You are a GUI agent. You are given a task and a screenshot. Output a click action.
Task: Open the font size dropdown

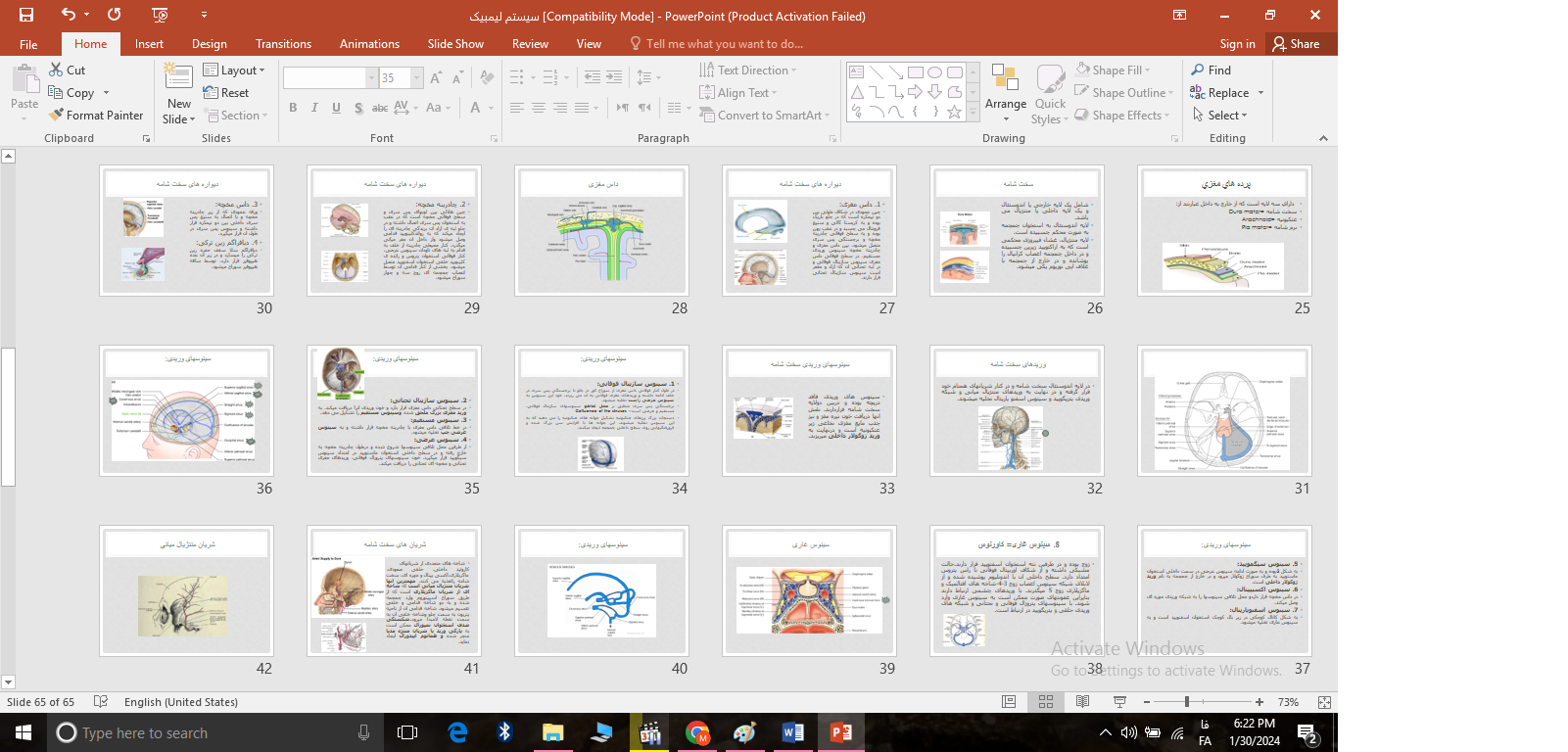point(417,78)
